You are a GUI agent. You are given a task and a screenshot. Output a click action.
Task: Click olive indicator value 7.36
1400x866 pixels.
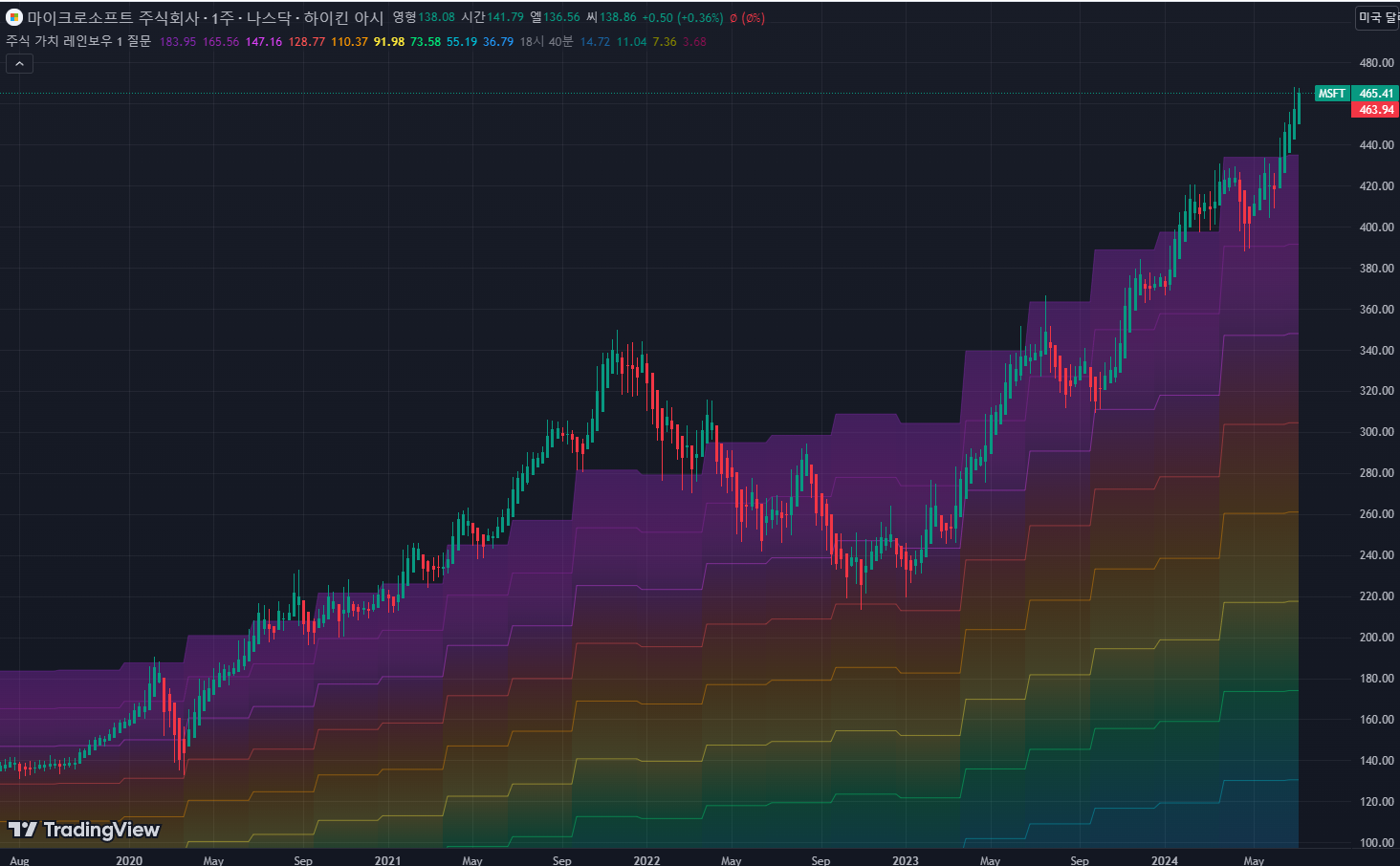(665, 41)
